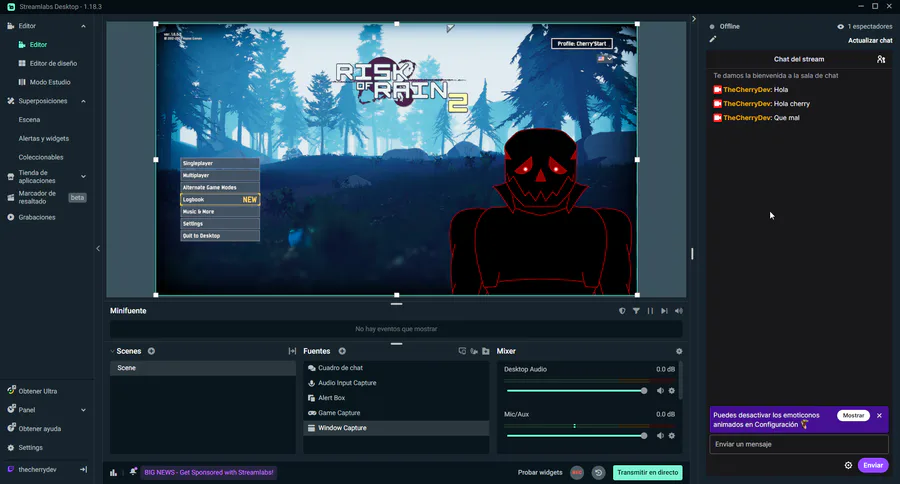Open Mixer advanced audio settings gear
The image size is (900, 484).
click(x=679, y=351)
